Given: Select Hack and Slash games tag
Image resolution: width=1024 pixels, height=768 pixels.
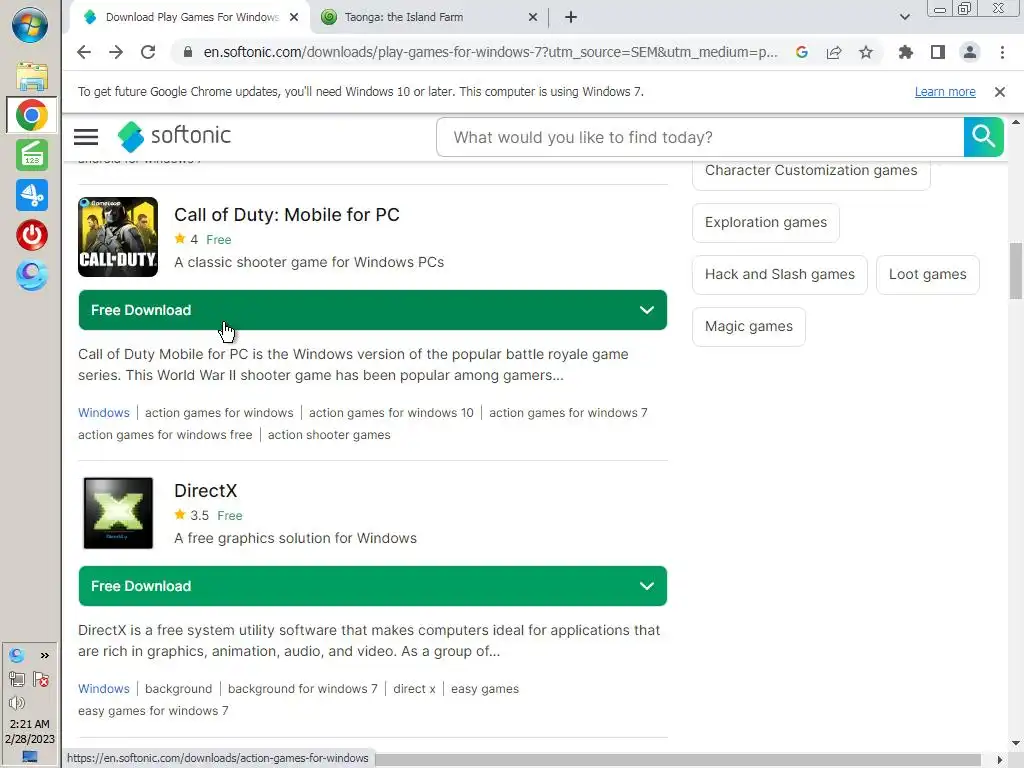Looking at the screenshot, I should pos(780,275).
